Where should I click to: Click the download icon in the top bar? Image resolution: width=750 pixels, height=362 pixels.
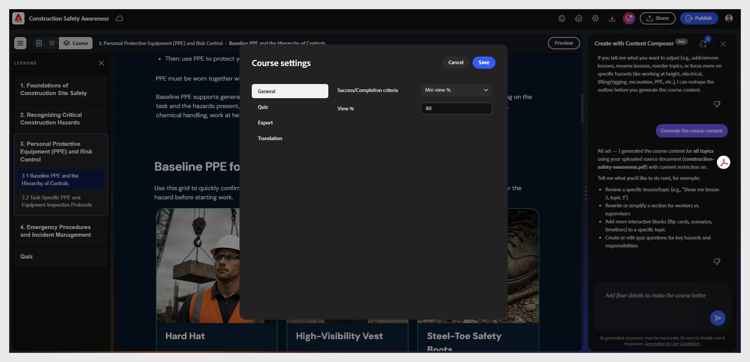click(x=612, y=18)
